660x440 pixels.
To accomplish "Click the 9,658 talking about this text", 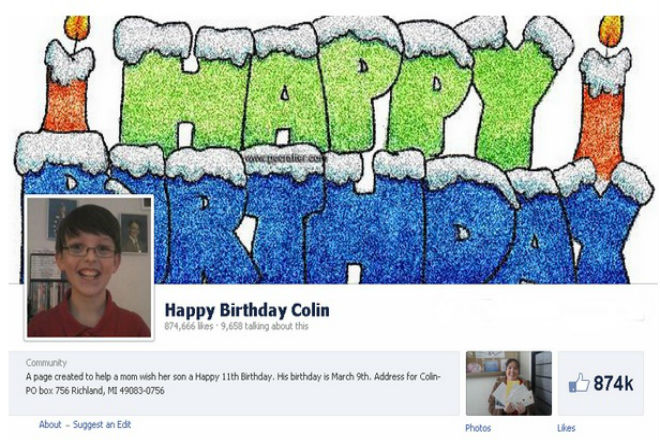I will 264,326.
